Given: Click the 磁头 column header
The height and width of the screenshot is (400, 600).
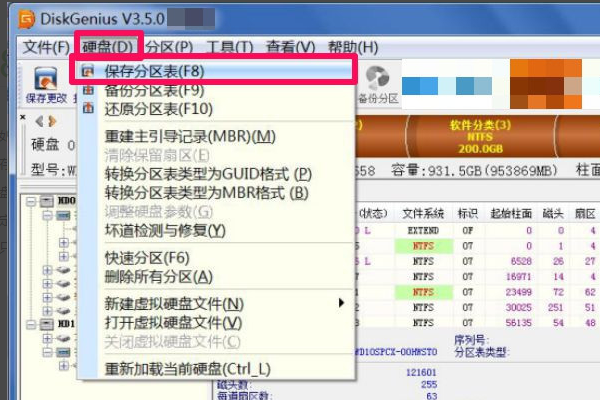Looking at the screenshot, I should 553,214.
